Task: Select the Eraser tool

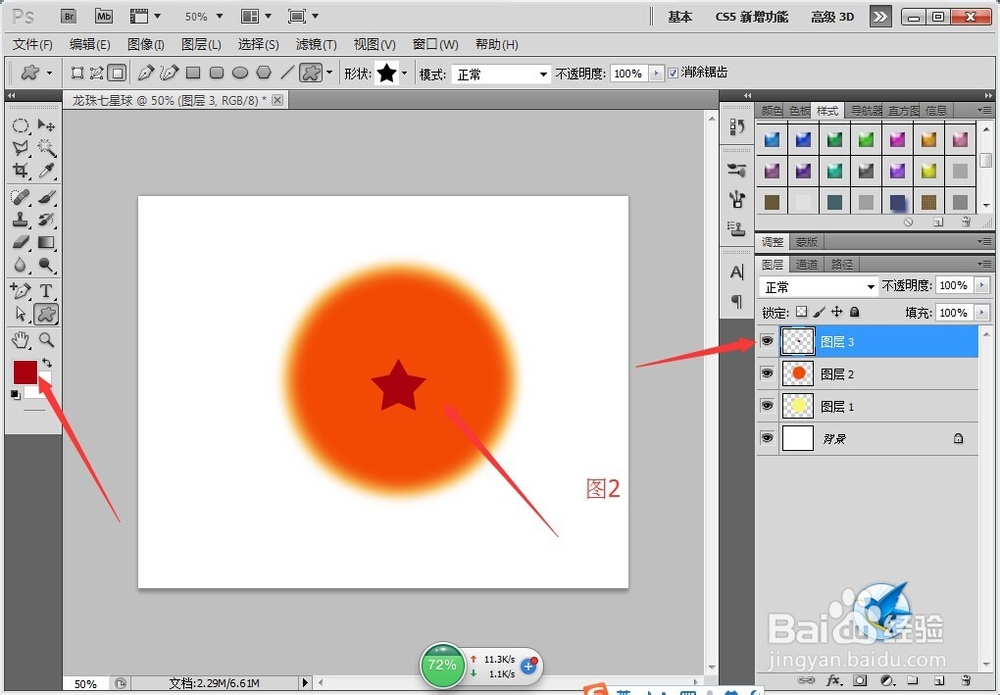Action: [x=20, y=242]
